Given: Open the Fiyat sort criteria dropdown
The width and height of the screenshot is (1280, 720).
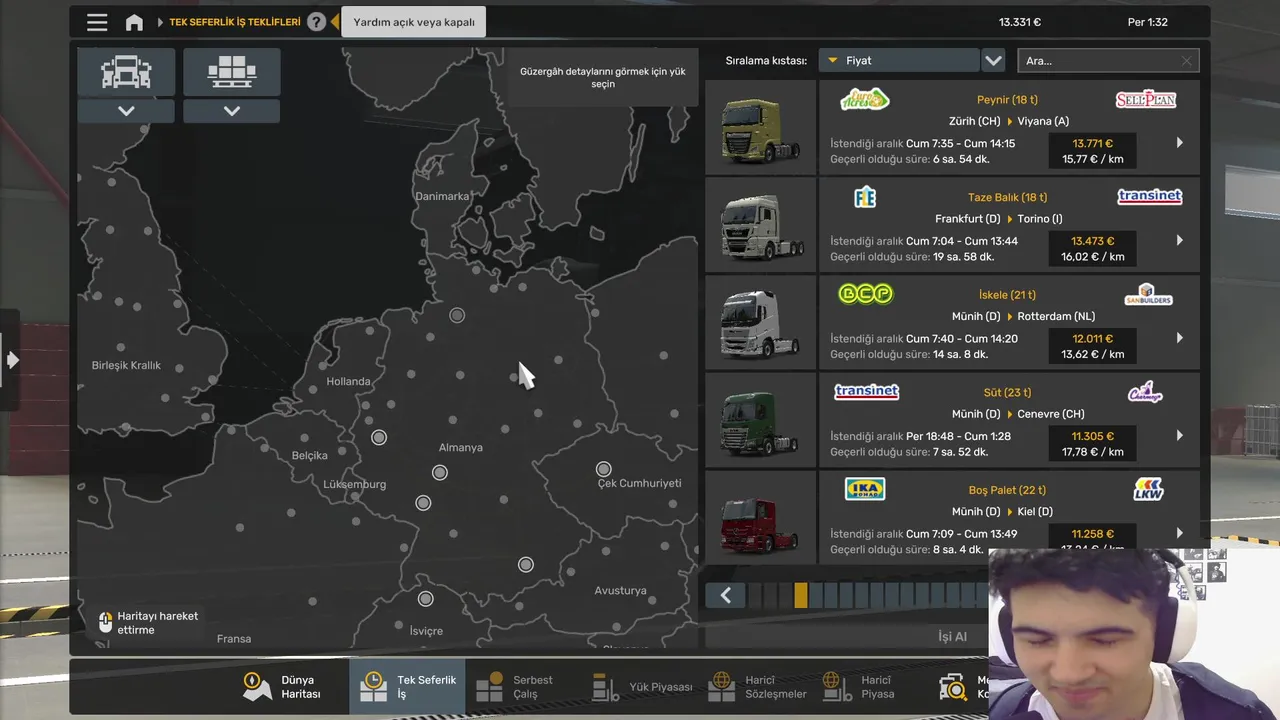Looking at the screenshot, I should 899,61.
